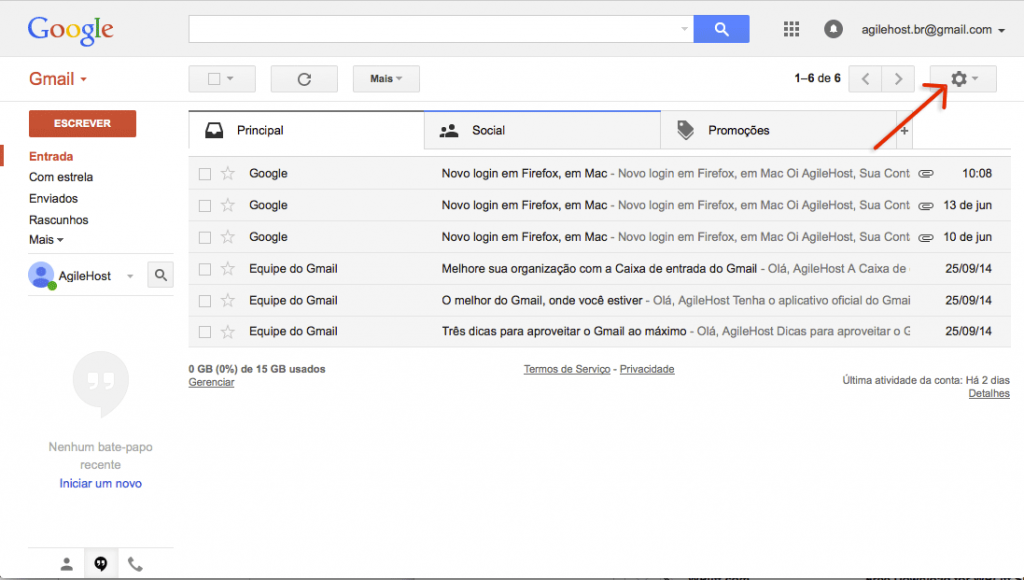Click the paperclip on the 13 de jun email
The height and width of the screenshot is (580, 1024).
click(925, 206)
